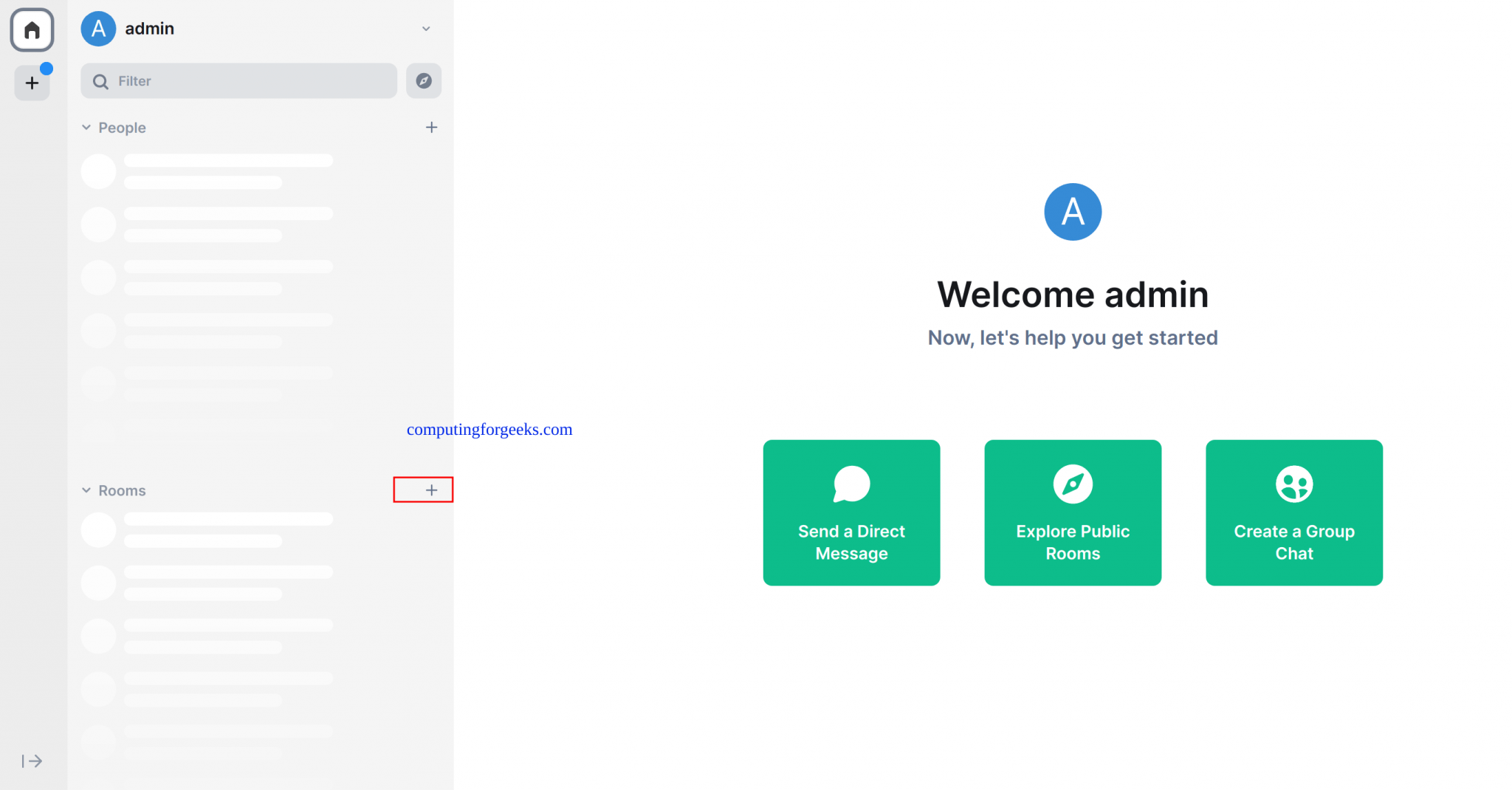1512x790 pixels.
Task: Expand the sidebar with the arrow at bottom
Action: point(31,761)
